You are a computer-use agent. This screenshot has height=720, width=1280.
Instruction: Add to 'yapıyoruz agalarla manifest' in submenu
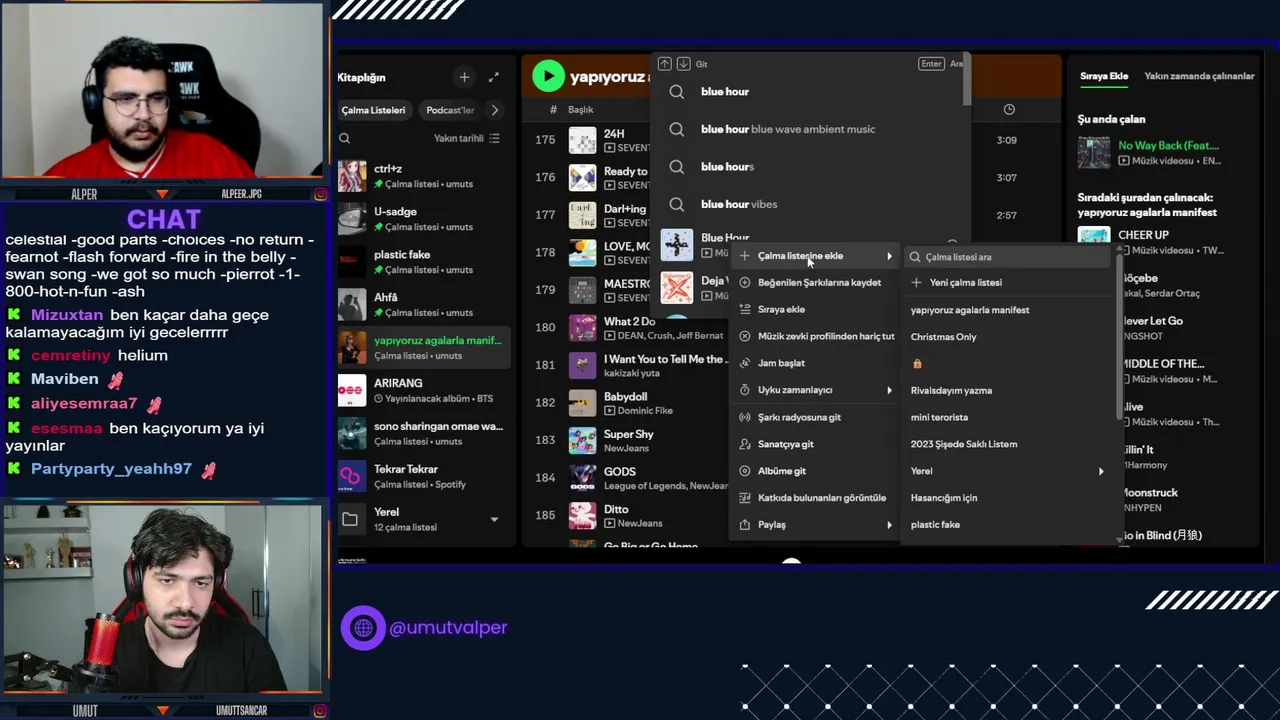coord(1008,310)
